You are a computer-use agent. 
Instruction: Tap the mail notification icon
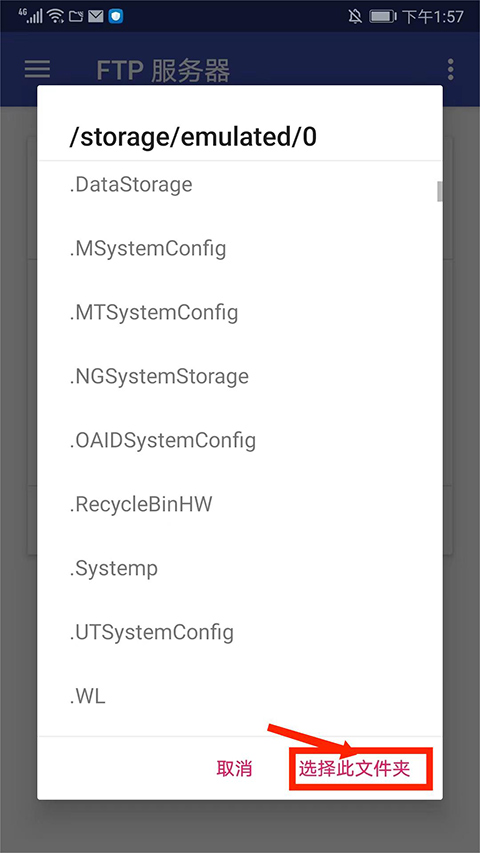point(96,17)
